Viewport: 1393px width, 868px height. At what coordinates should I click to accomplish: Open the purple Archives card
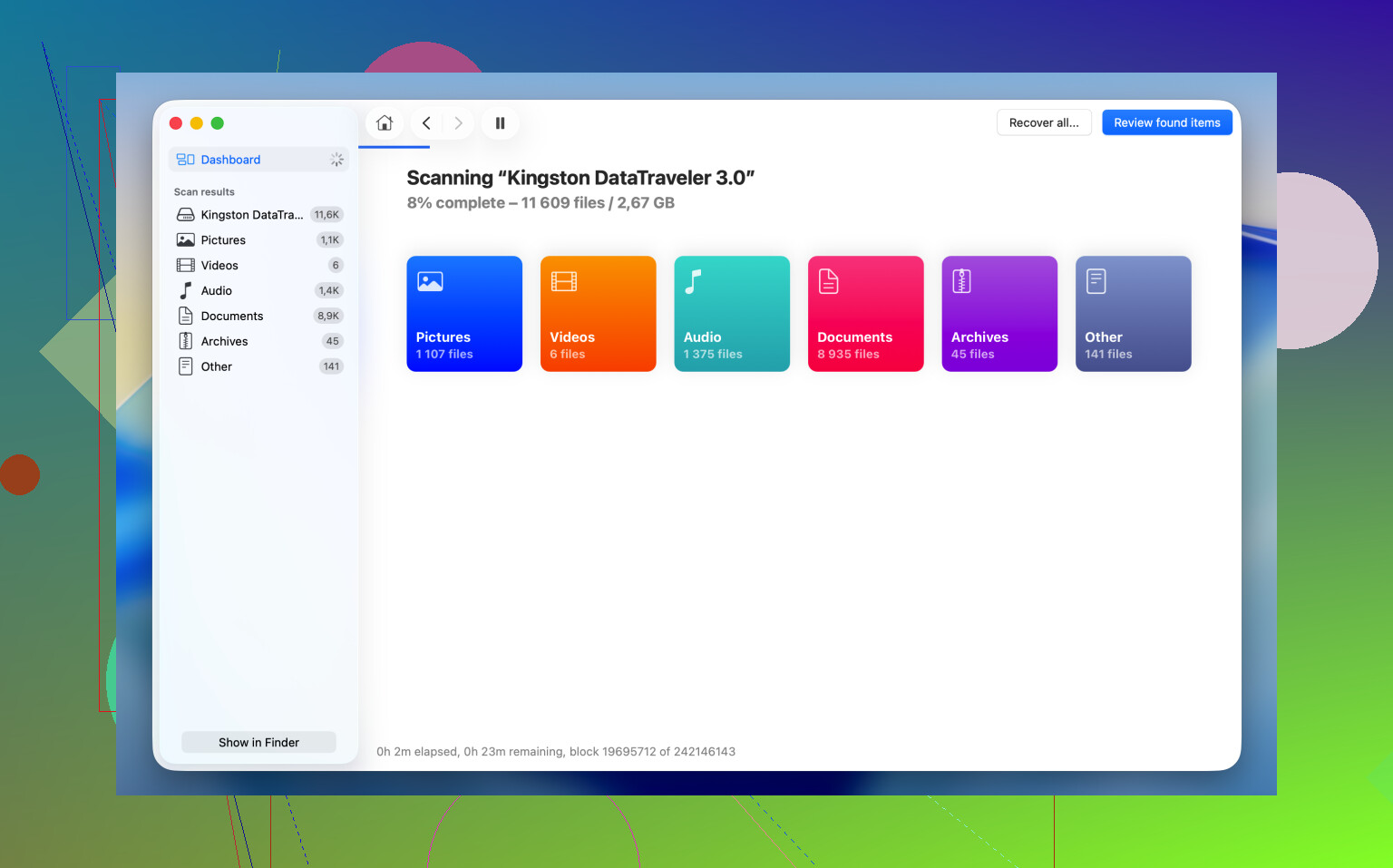999,314
